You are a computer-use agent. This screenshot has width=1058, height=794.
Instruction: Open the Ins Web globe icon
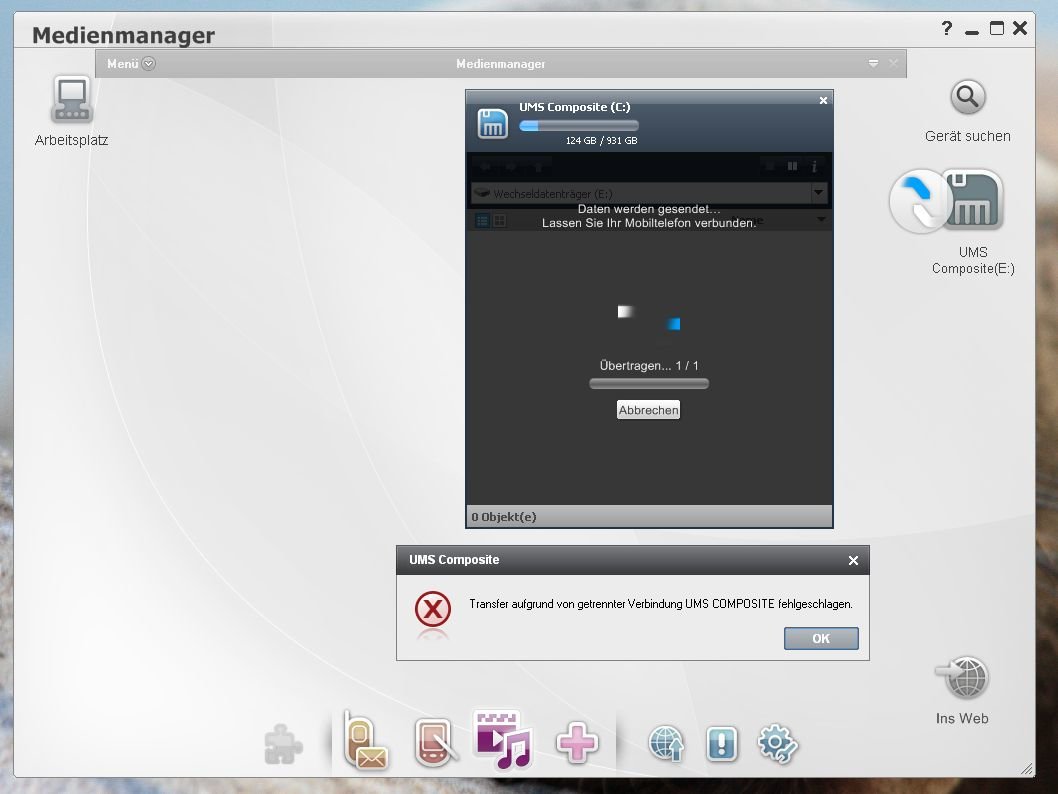point(963,677)
